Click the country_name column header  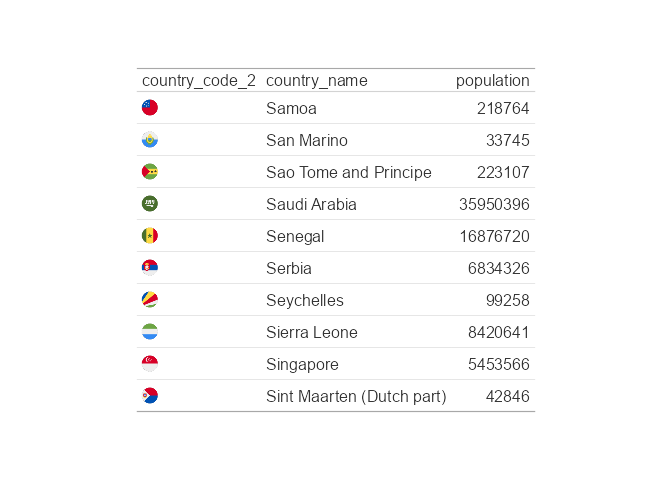(317, 81)
